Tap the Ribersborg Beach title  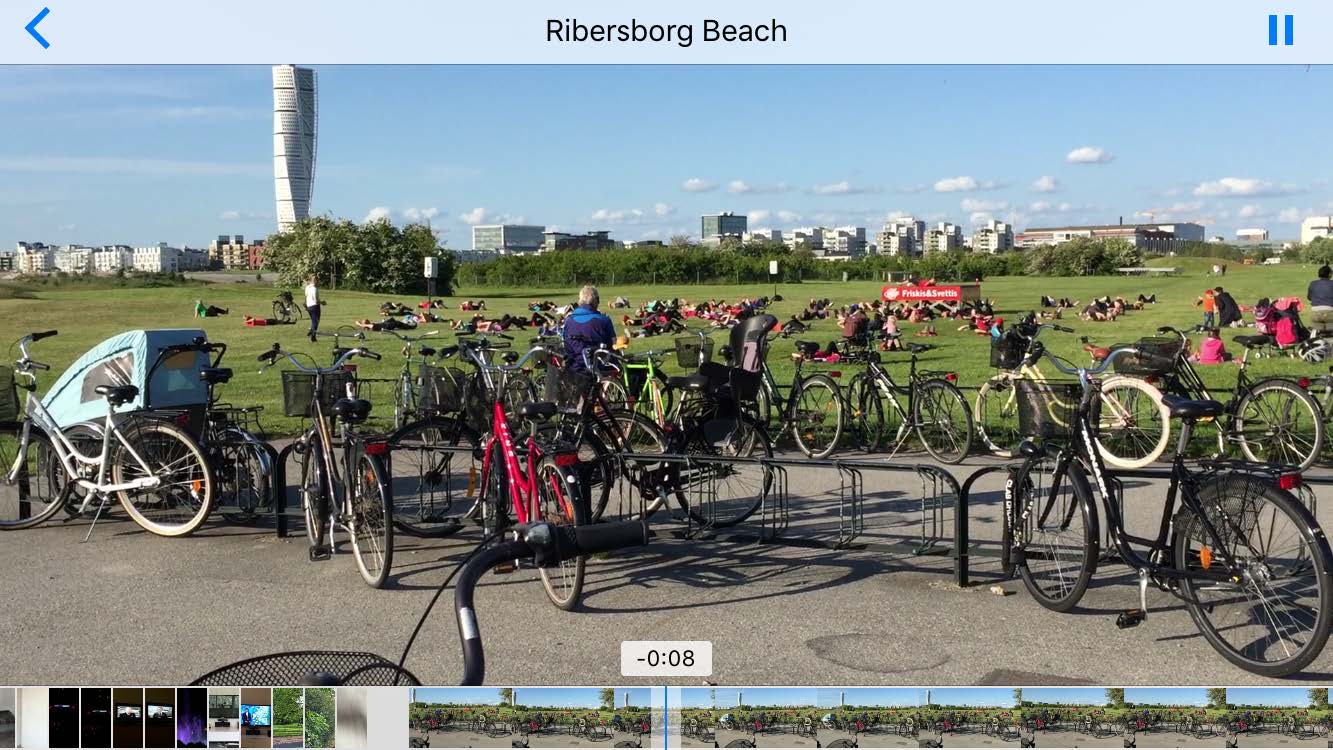[x=666, y=31]
